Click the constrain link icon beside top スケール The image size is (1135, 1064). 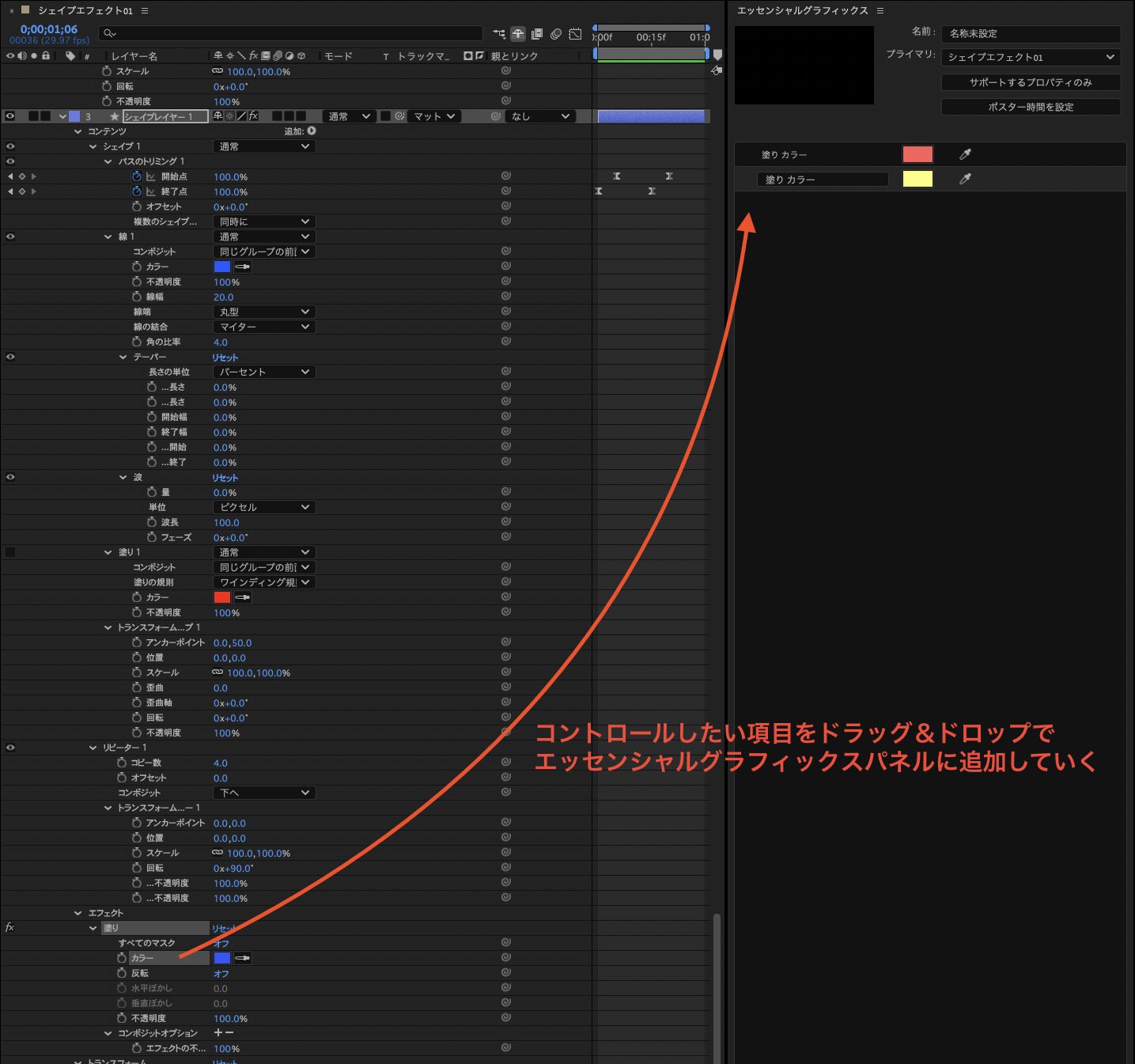(218, 71)
